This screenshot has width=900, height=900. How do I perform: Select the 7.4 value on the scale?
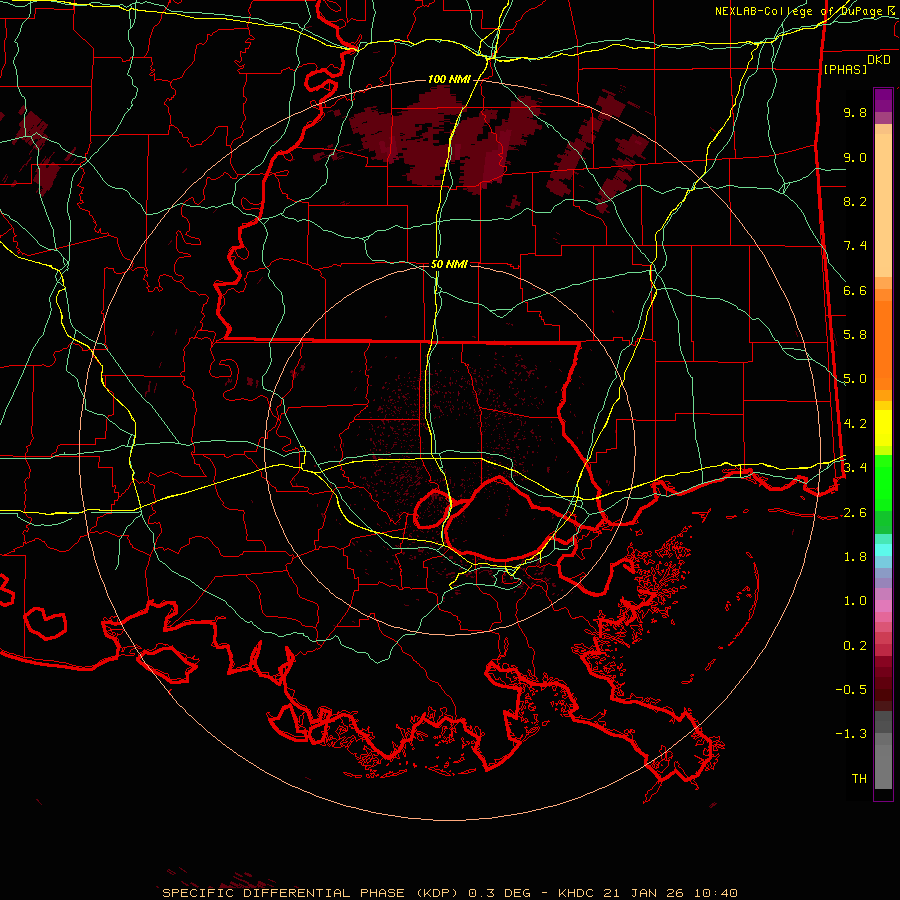[x=855, y=246]
